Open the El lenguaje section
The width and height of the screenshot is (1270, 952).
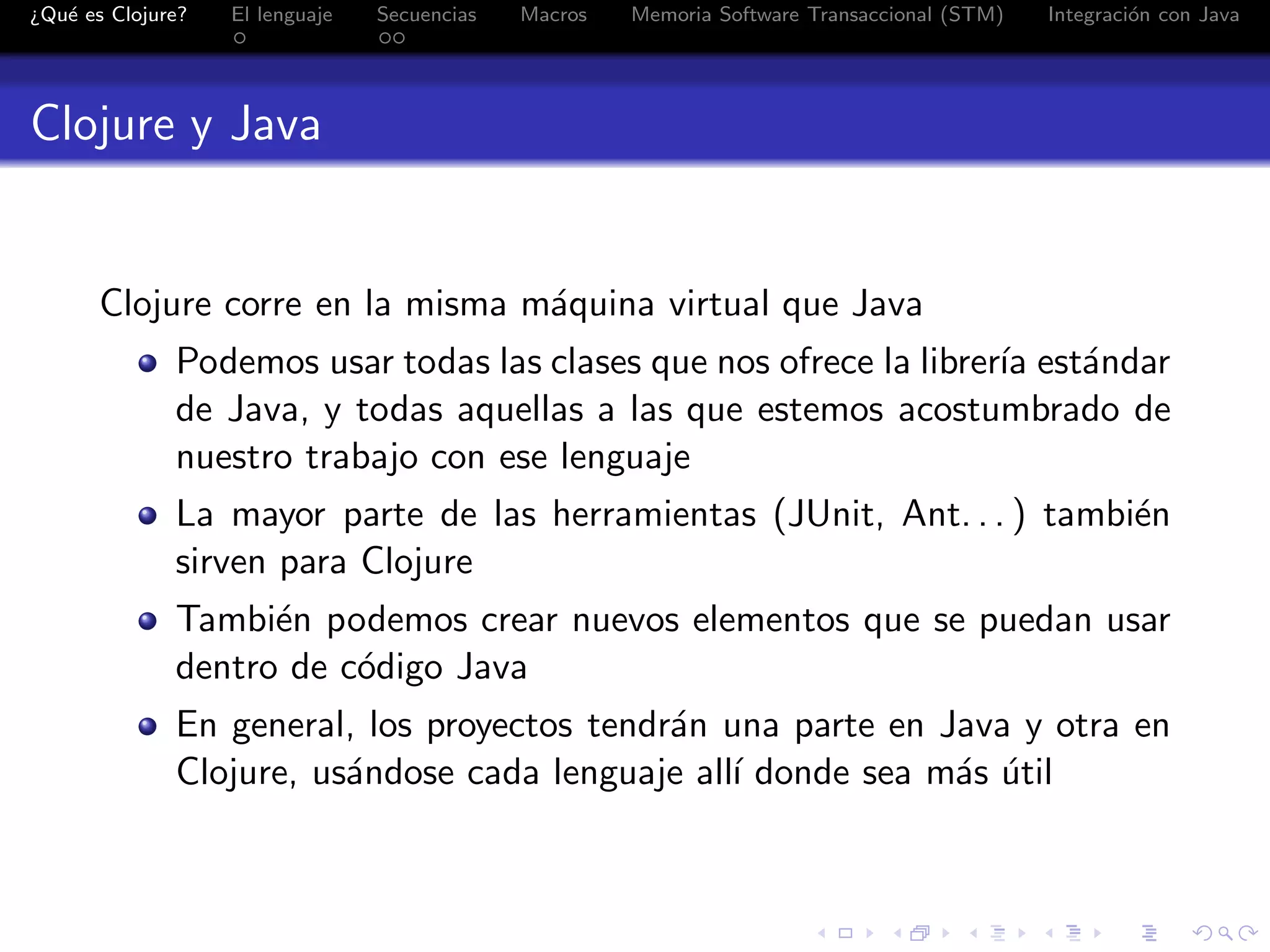(282, 15)
